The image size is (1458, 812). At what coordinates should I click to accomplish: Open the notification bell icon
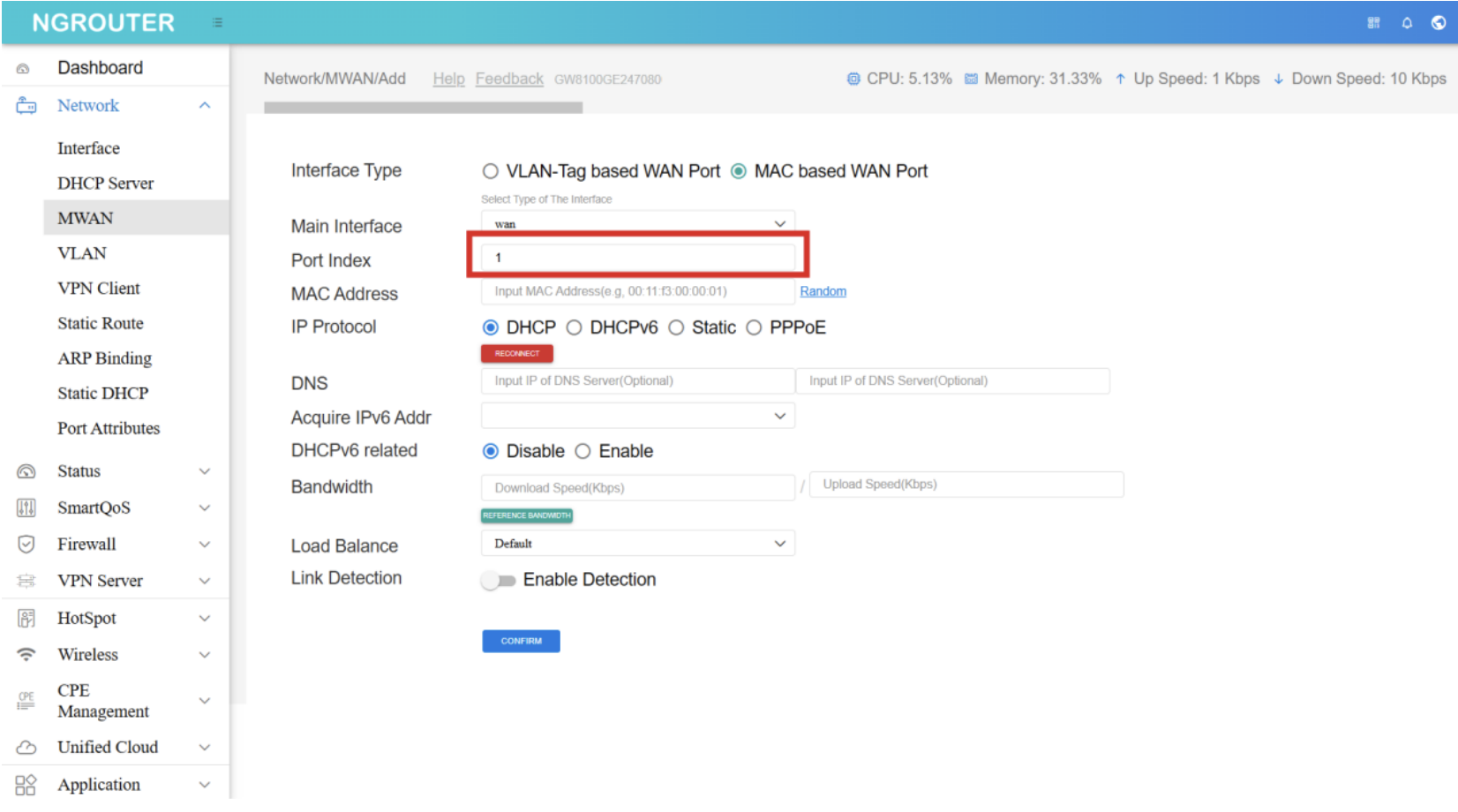[x=1407, y=23]
